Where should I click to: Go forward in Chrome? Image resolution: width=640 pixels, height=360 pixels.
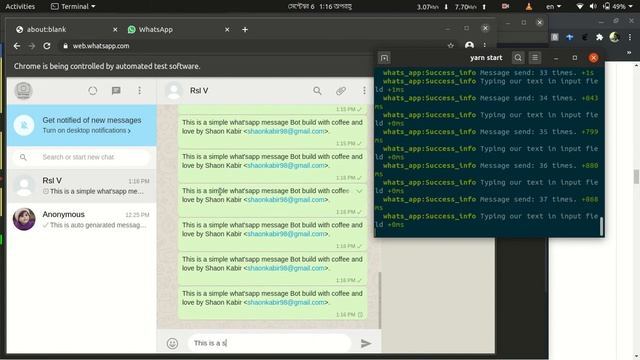[x=32, y=46]
